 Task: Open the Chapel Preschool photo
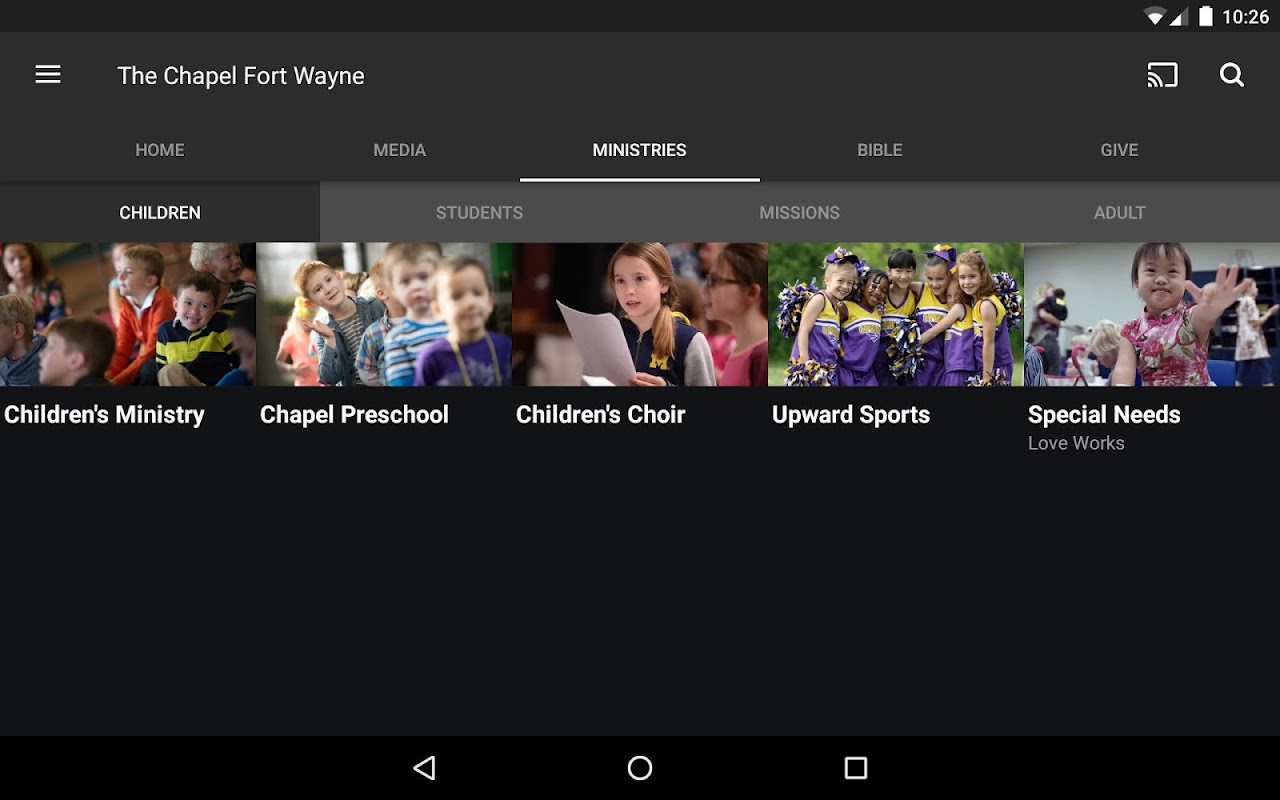coord(384,314)
